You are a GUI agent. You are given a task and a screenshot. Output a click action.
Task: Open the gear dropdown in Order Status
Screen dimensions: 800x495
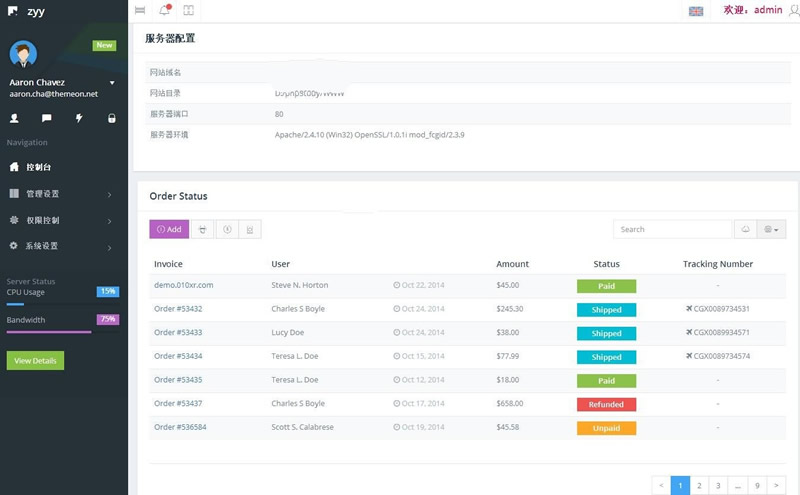tap(771, 229)
